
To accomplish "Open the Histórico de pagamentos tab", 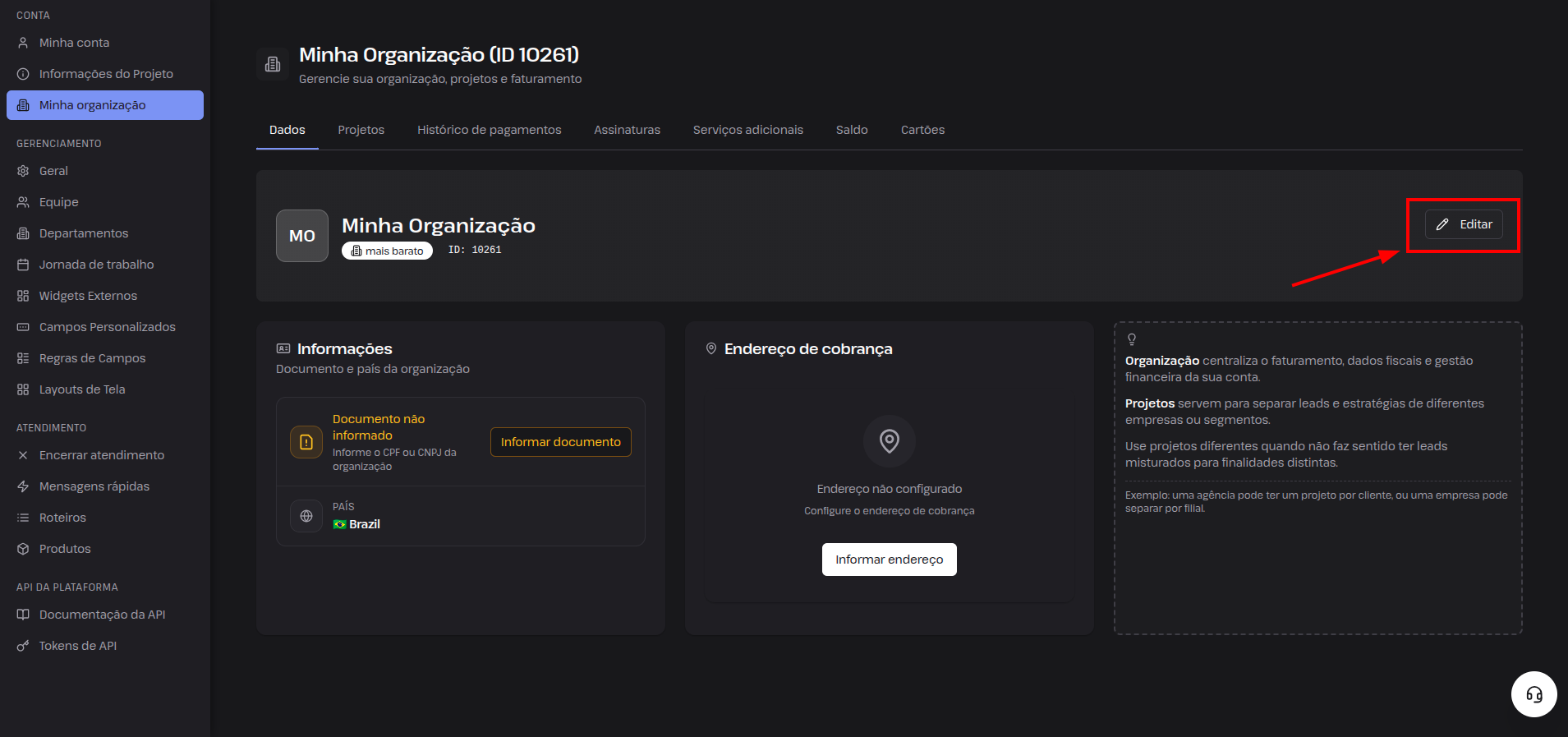I will 489,130.
